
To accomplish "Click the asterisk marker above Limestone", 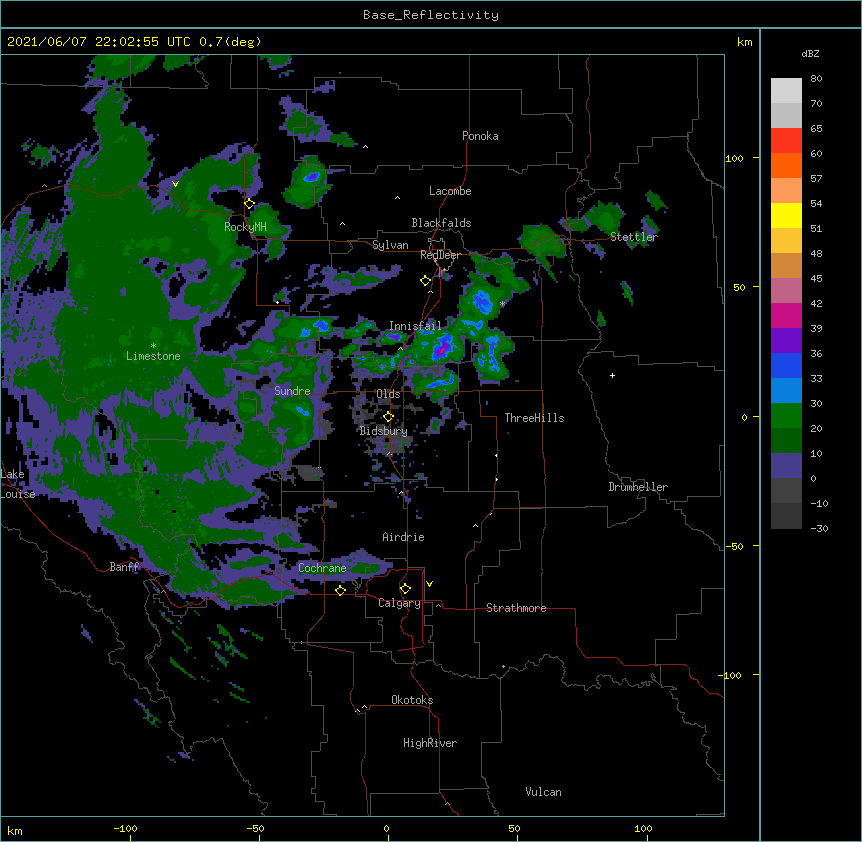I will click(153, 346).
